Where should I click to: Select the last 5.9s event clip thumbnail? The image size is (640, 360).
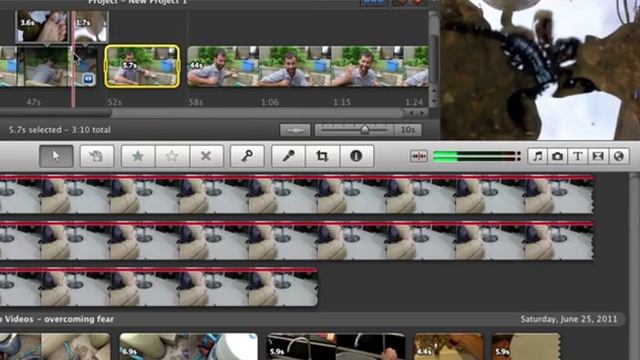[x=526, y=347]
